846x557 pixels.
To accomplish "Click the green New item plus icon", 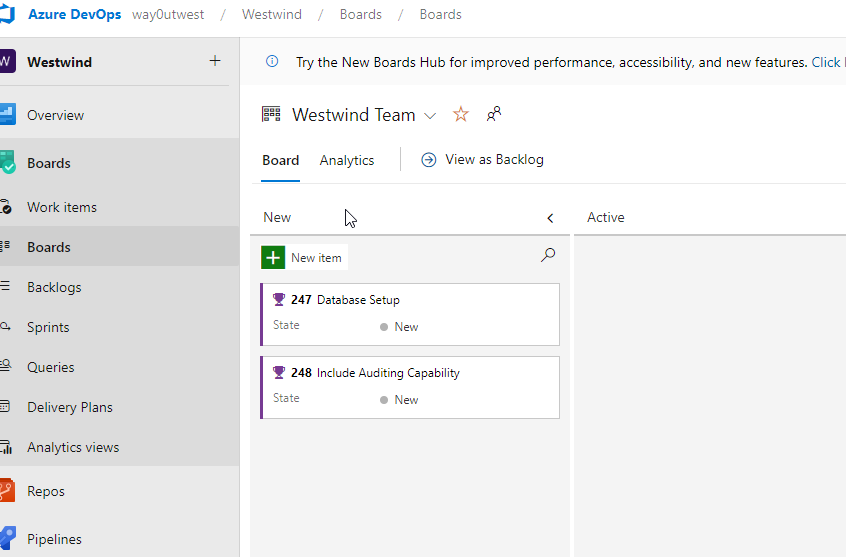I will click(x=273, y=257).
